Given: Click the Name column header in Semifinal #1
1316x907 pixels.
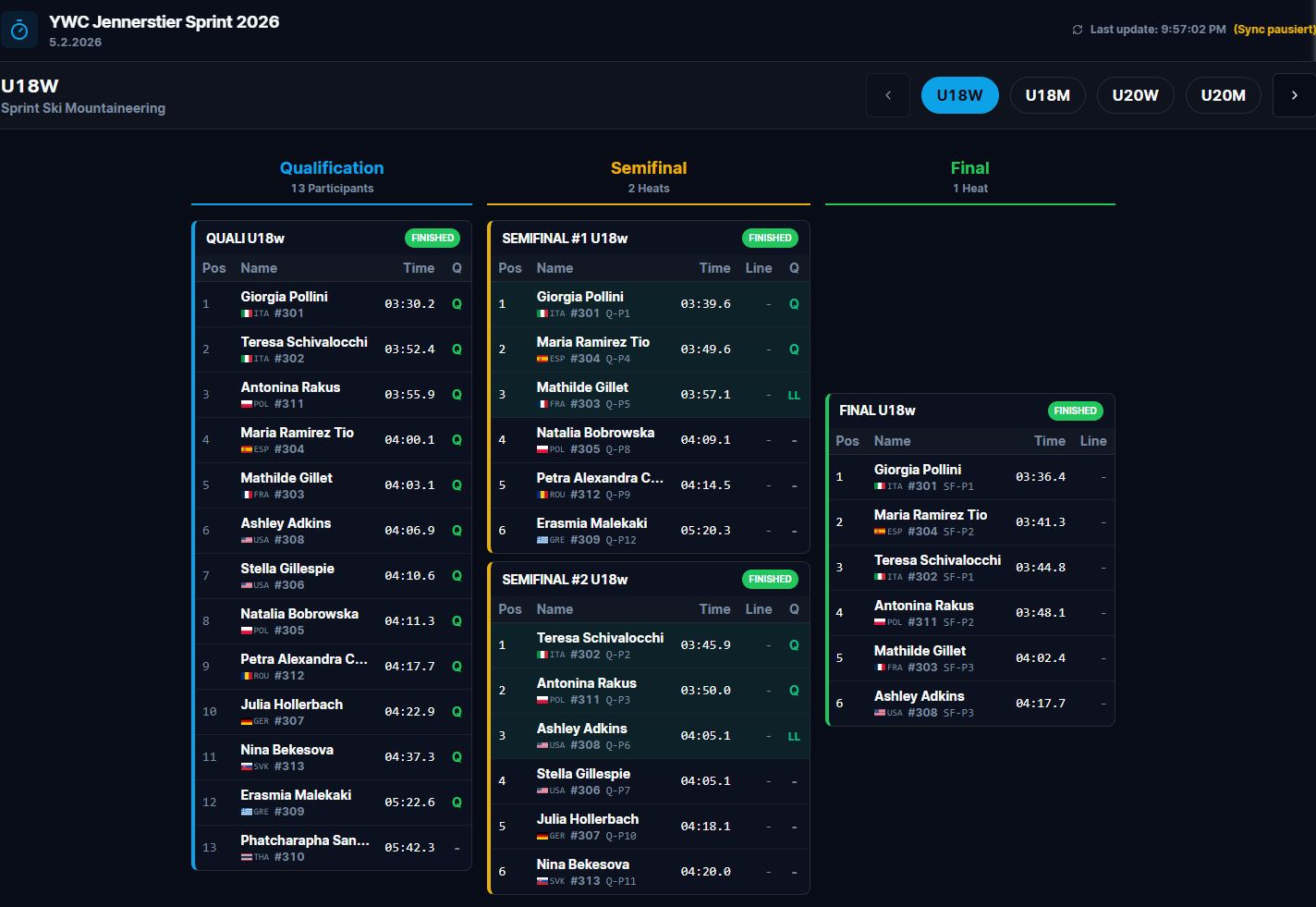Looking at the screenshot, I should [x=554, y=268].
